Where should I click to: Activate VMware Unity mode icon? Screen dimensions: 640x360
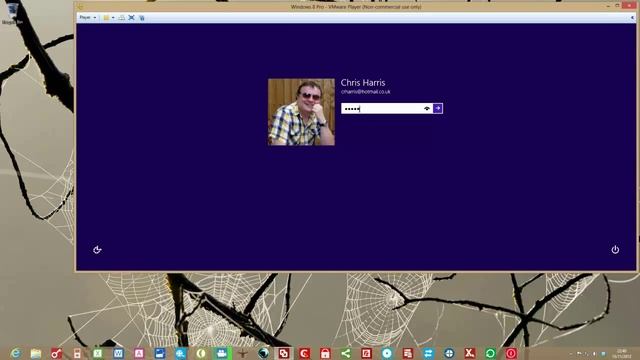click(142, 18)
